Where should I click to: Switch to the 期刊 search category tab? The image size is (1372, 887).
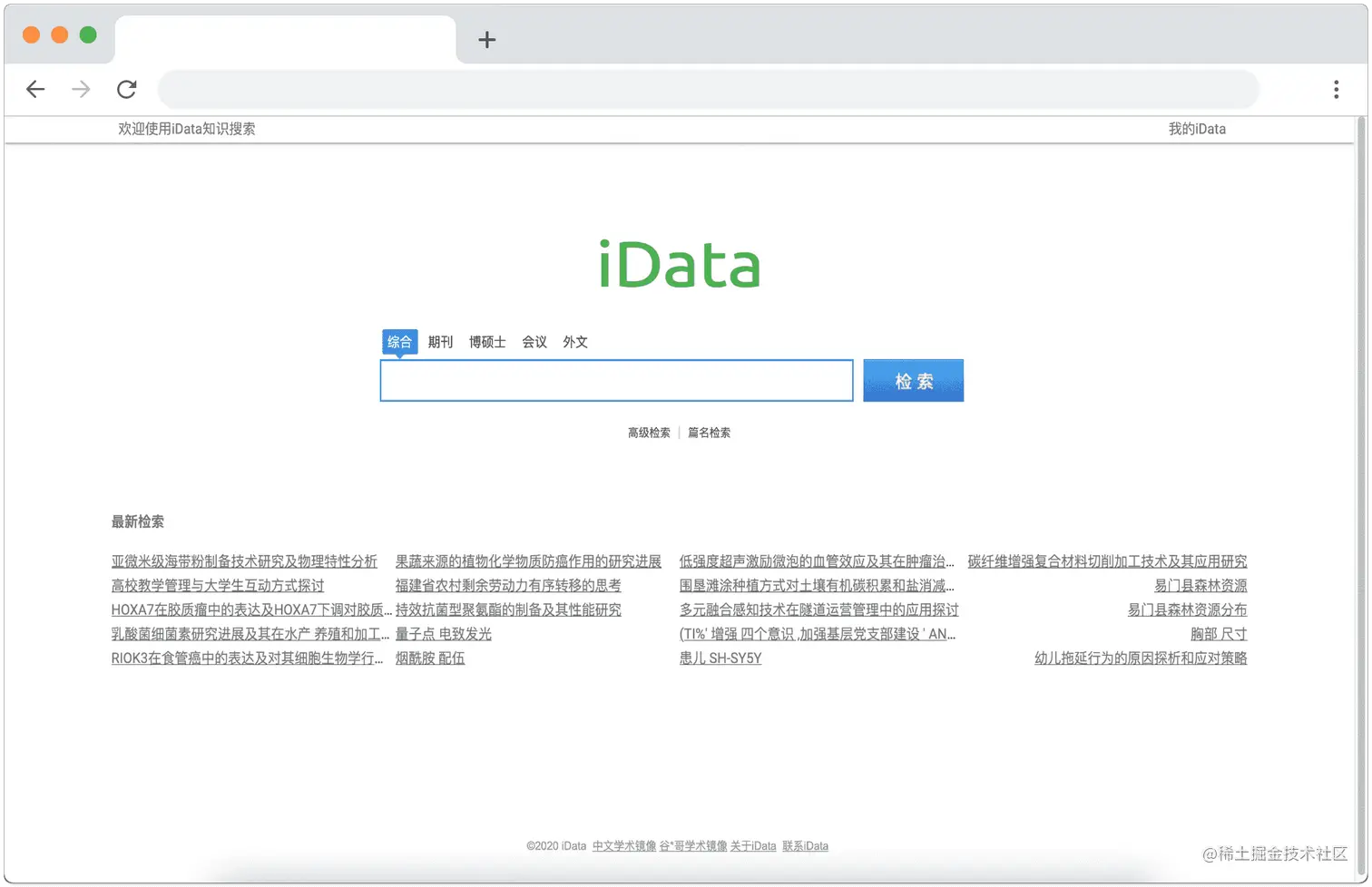(x=440, y=342)
